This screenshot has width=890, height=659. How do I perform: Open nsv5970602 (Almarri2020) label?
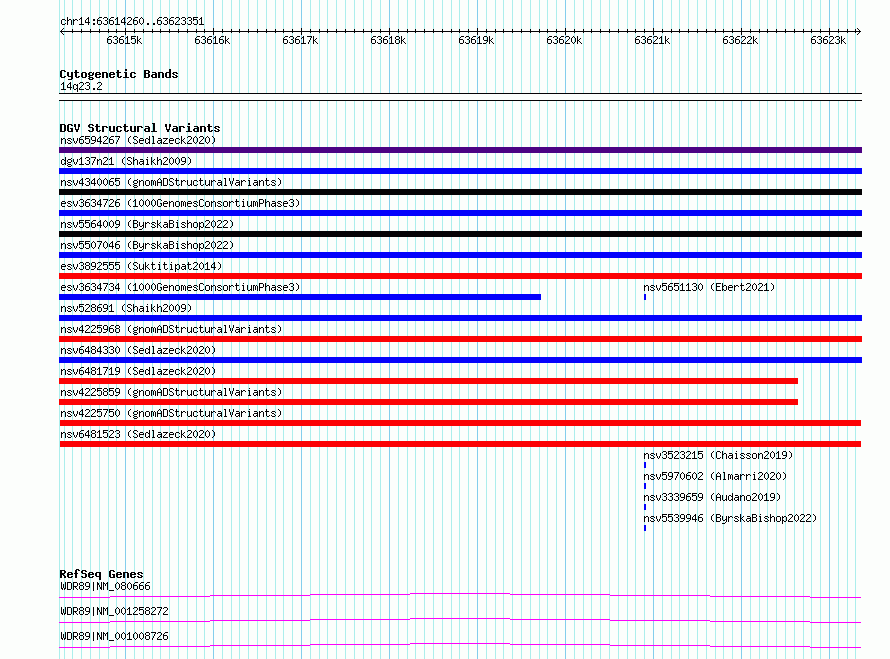coord(715,476)
